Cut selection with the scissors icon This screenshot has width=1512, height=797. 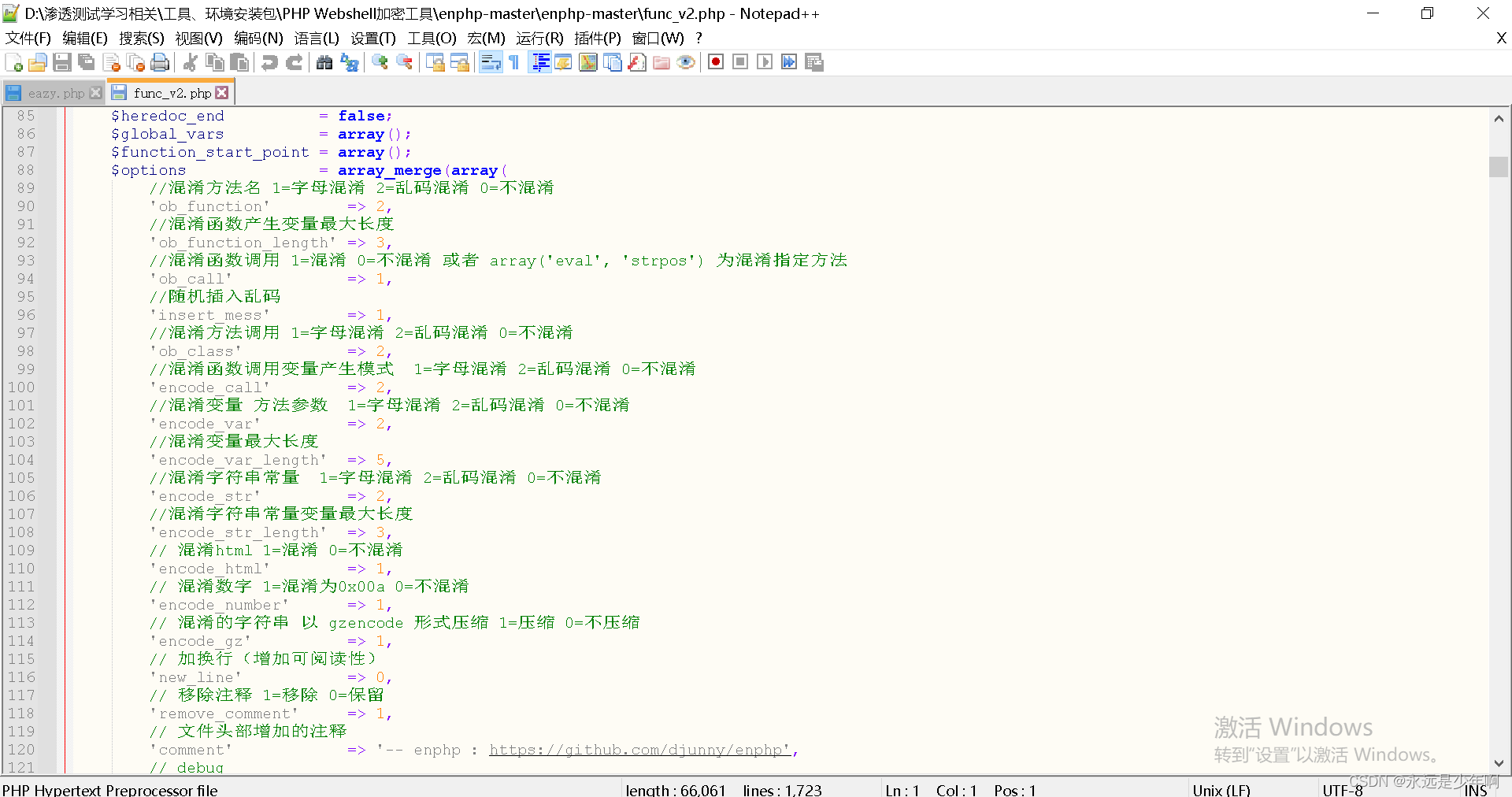(190, 62)
